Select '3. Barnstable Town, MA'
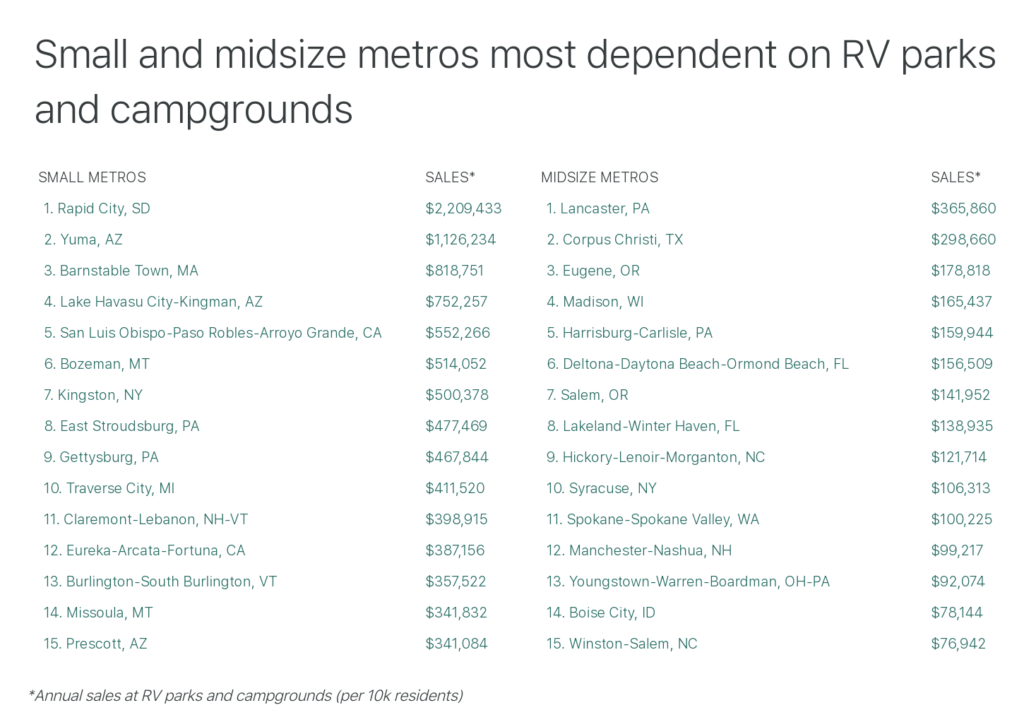 coord(121,270)
